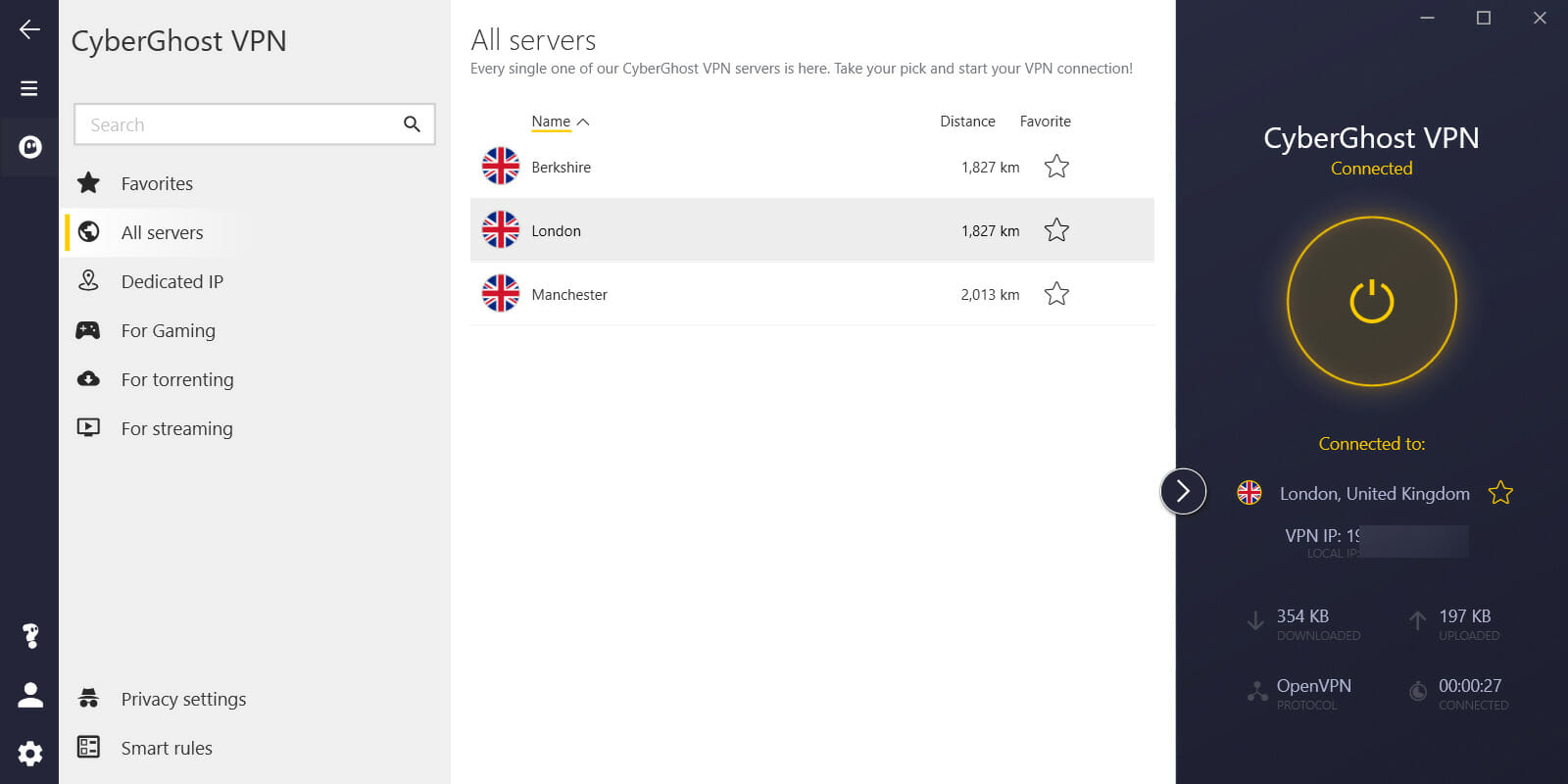This screenshot has height=784, width=1568.
Task: Click the power button to disconnect
Action: coord(1372,302)
